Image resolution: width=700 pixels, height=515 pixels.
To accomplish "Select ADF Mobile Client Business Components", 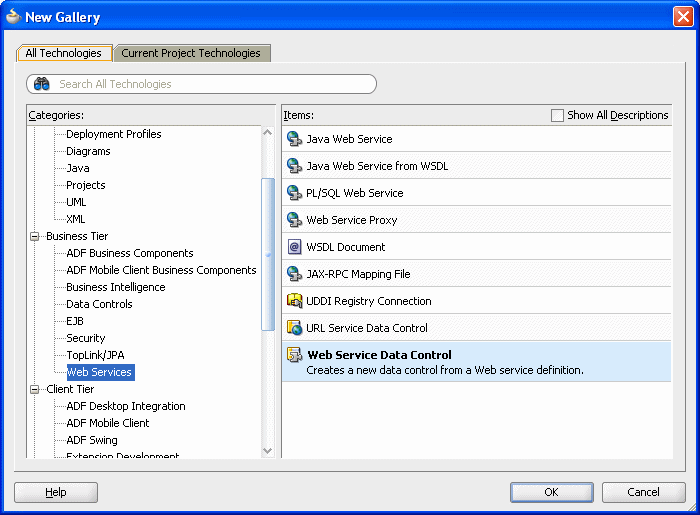I will (161, 270).
